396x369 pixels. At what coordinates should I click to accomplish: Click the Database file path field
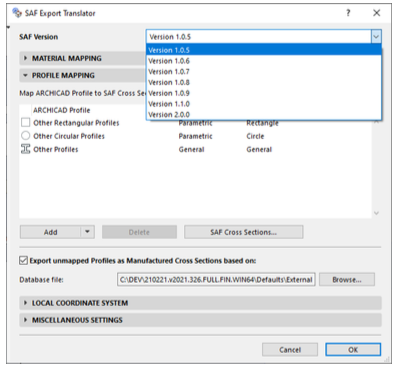(x=216, y=279)
